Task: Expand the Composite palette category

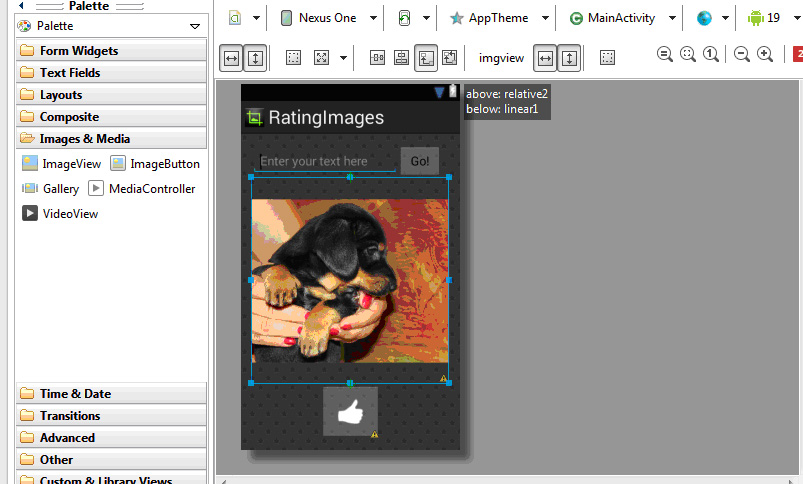Action: point(112,117)
